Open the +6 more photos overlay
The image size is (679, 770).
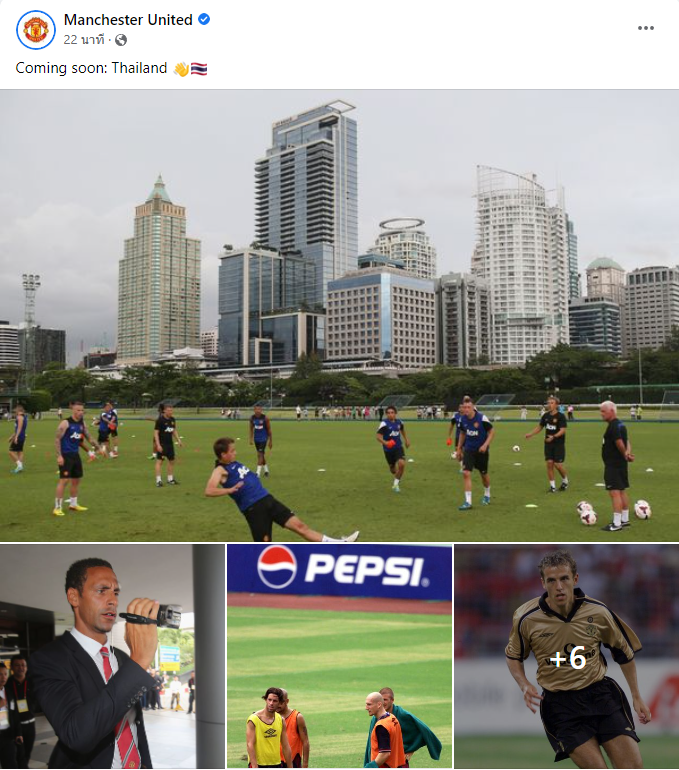pyautogui.click(x=567, y=657)
